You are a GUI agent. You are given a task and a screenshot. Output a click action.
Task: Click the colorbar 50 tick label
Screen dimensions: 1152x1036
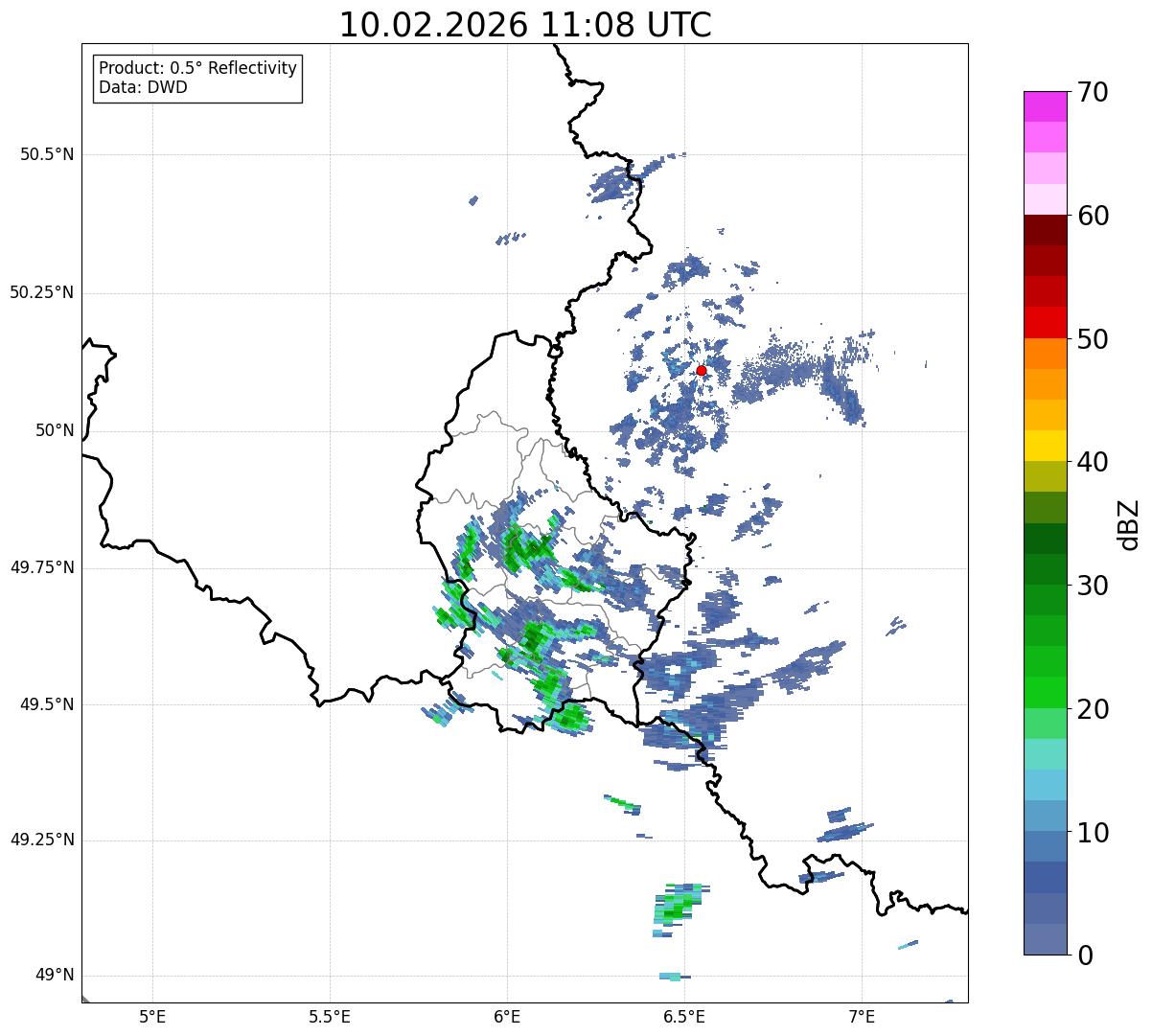point(1093,339)
